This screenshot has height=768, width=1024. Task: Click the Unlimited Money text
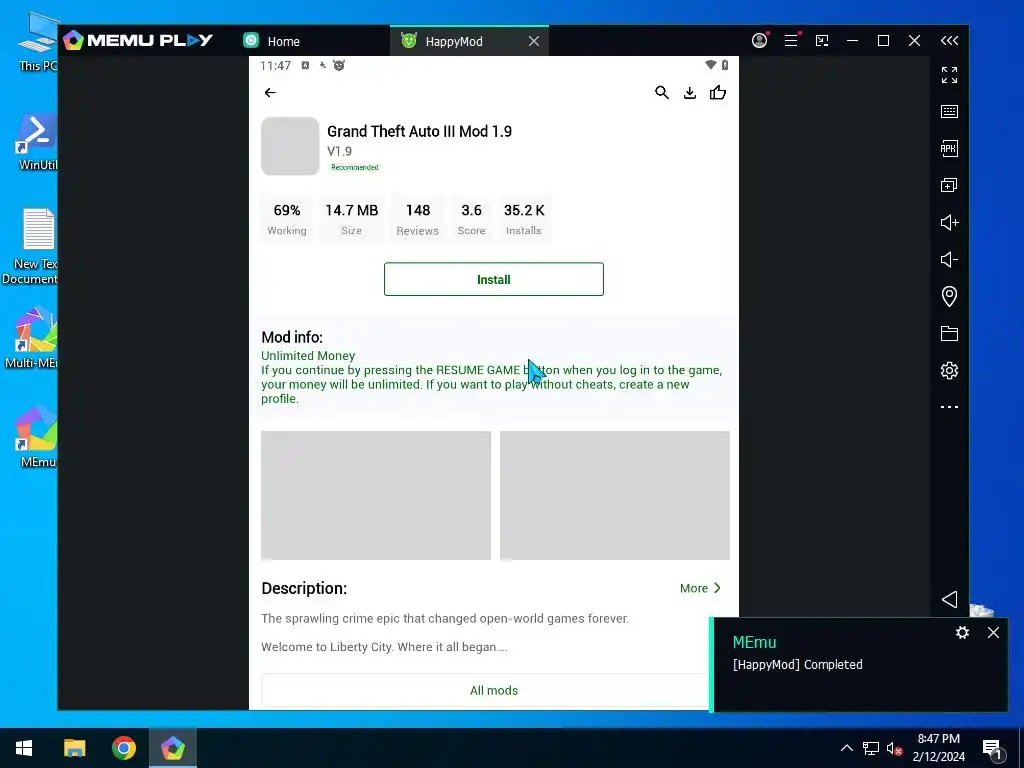point(308,356)
